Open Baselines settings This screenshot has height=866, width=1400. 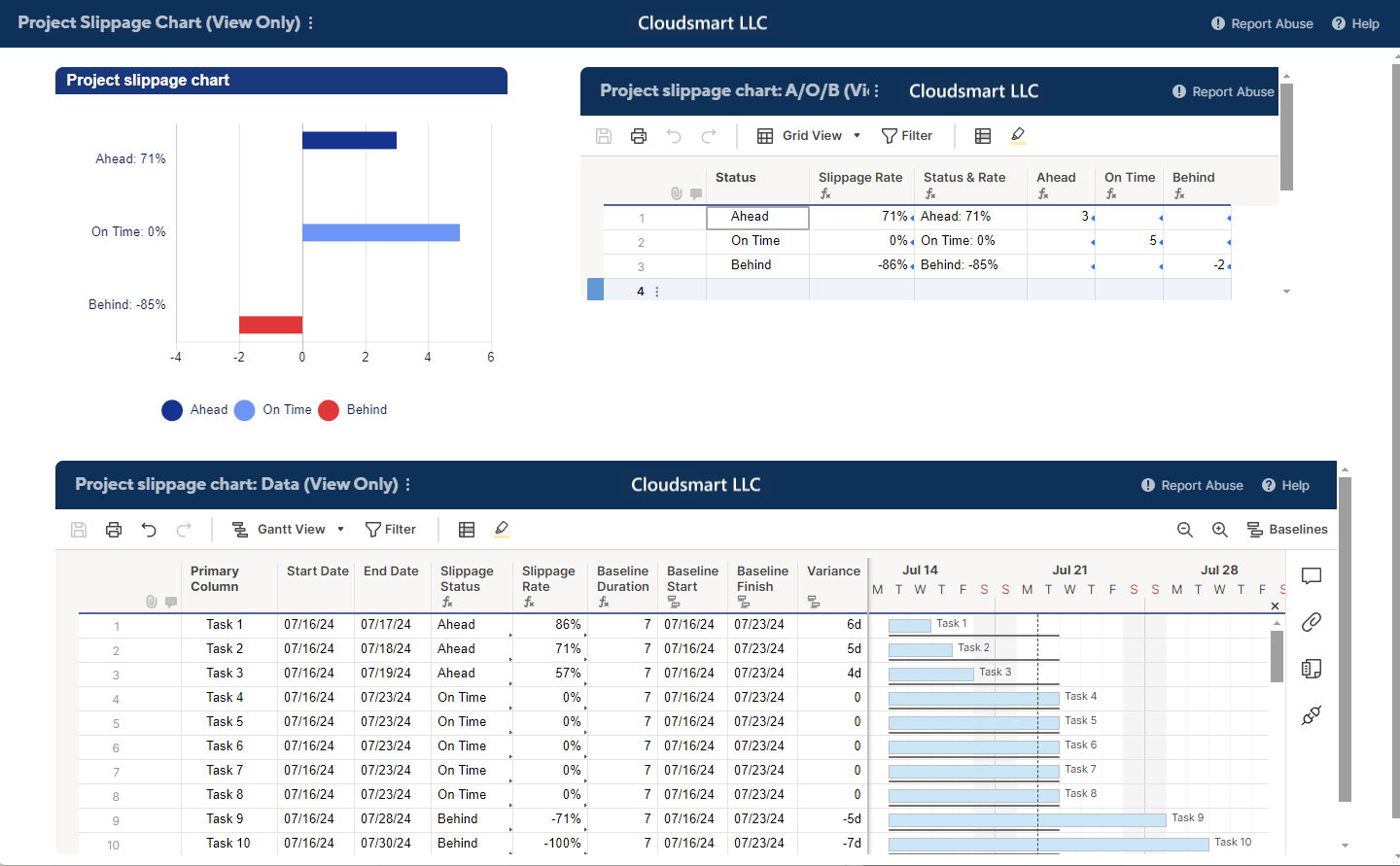1287,530
